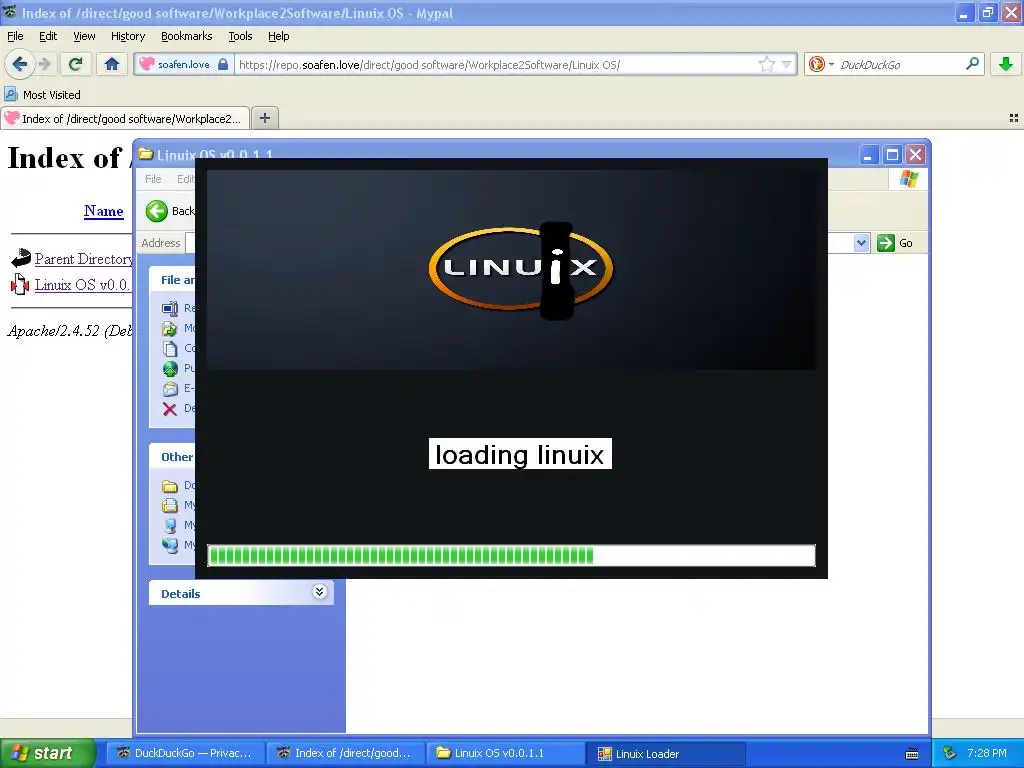Screen dimensions: 1024x768
Task: Open the File menu in Mypal
Action: (15, 36)
